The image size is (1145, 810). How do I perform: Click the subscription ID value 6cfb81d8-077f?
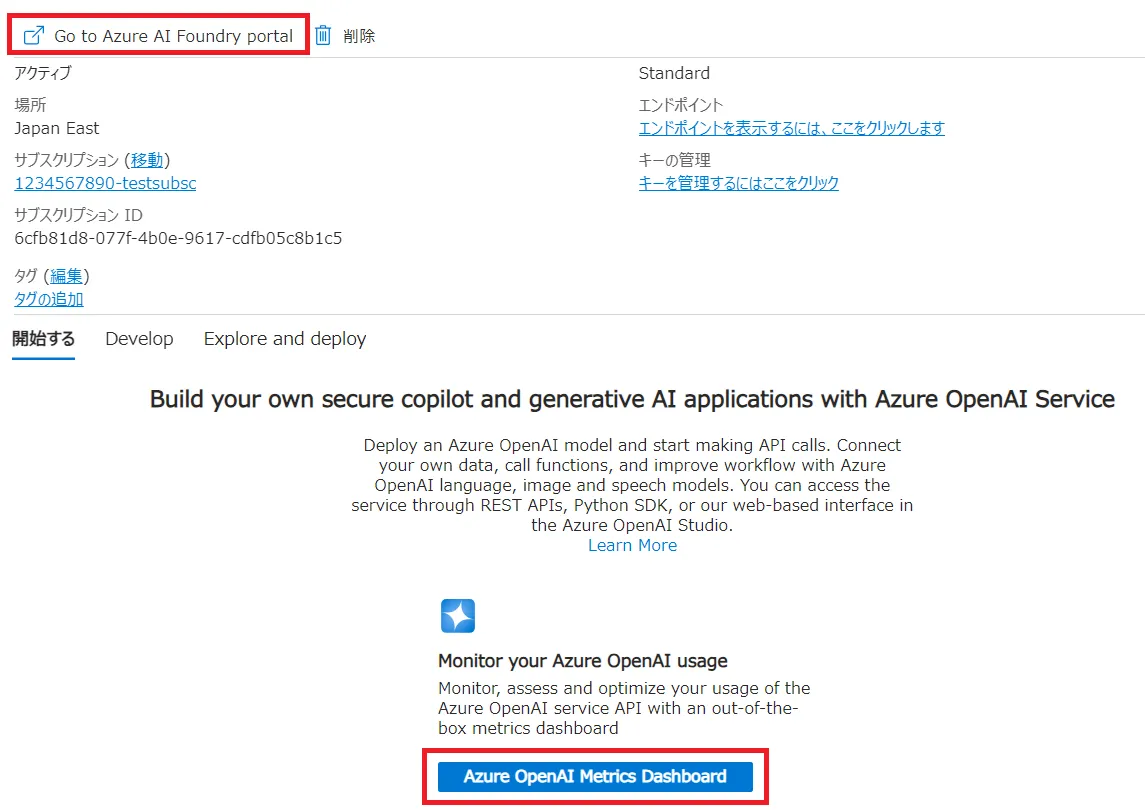178,238
